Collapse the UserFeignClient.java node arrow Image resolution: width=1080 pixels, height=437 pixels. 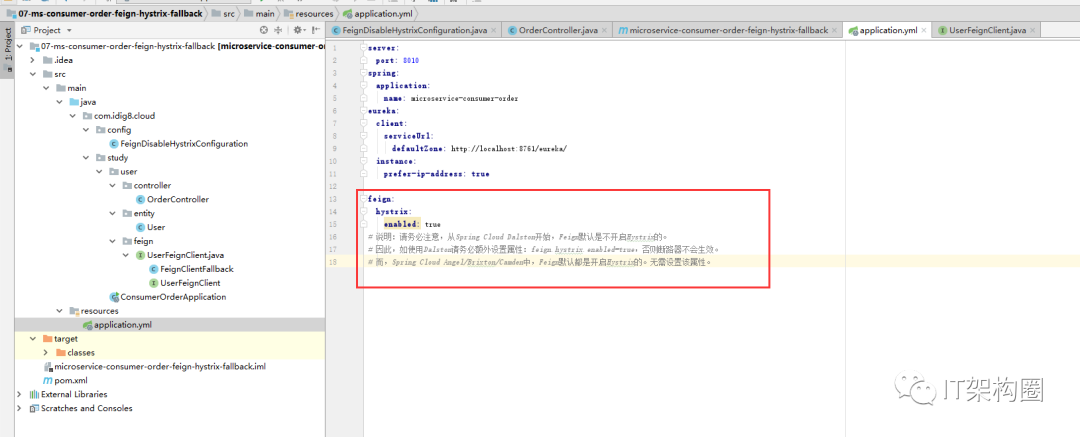tap(126, 255)
